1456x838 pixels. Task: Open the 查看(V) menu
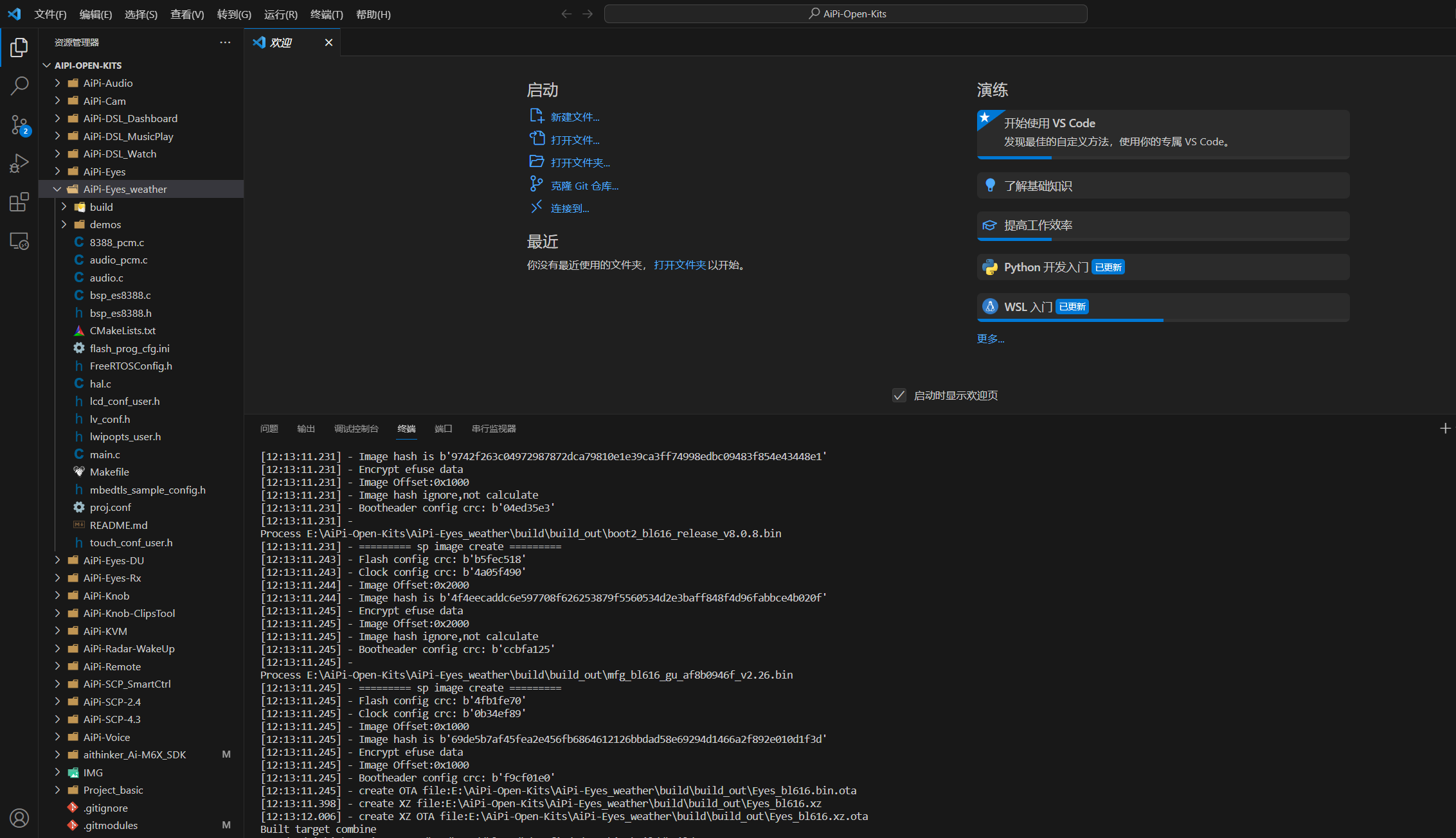click(187, 14)
